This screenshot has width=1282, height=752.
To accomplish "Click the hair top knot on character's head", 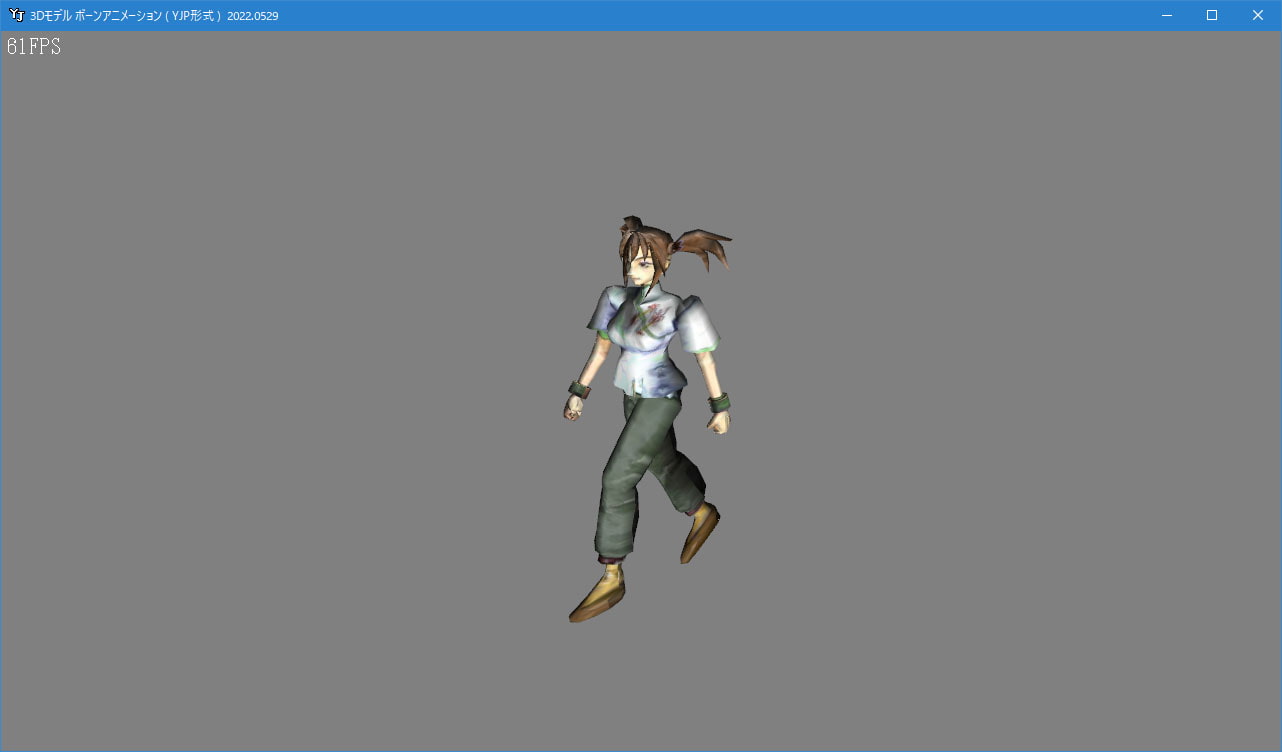I will click(x=632, y=223).
